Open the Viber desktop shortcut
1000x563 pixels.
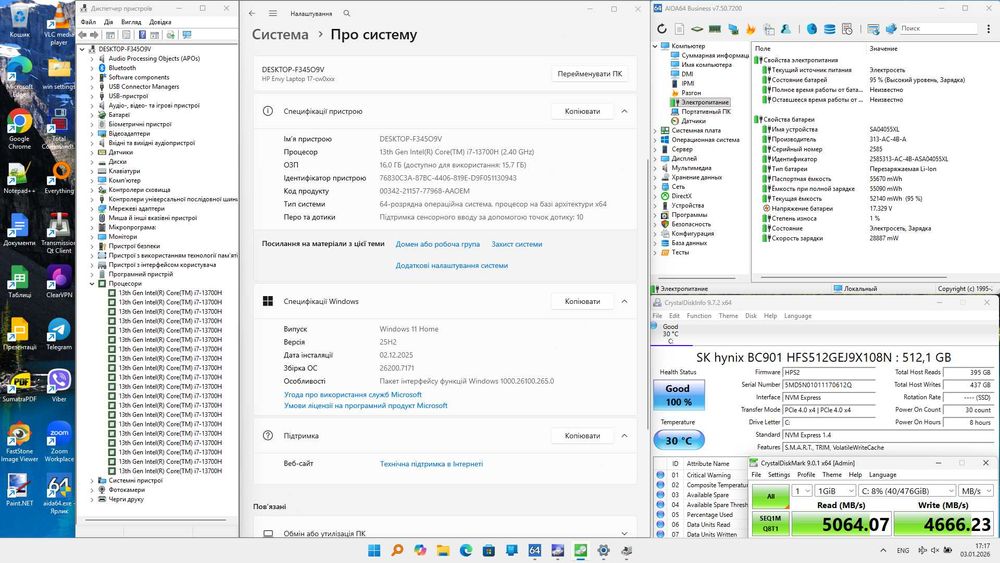[59, 385]
